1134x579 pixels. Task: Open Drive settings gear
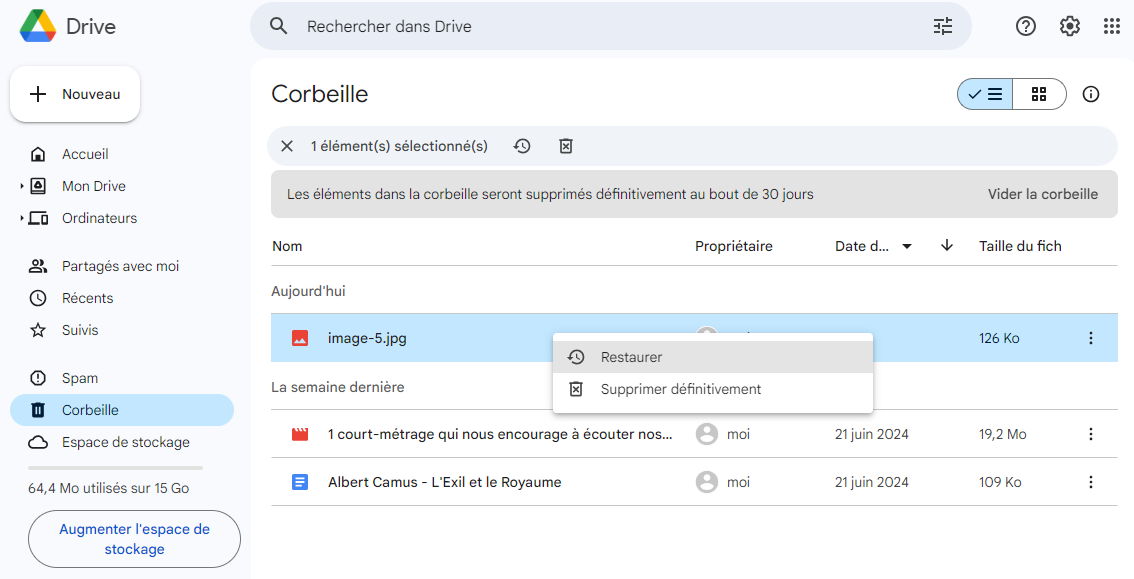click(1070, 27)
